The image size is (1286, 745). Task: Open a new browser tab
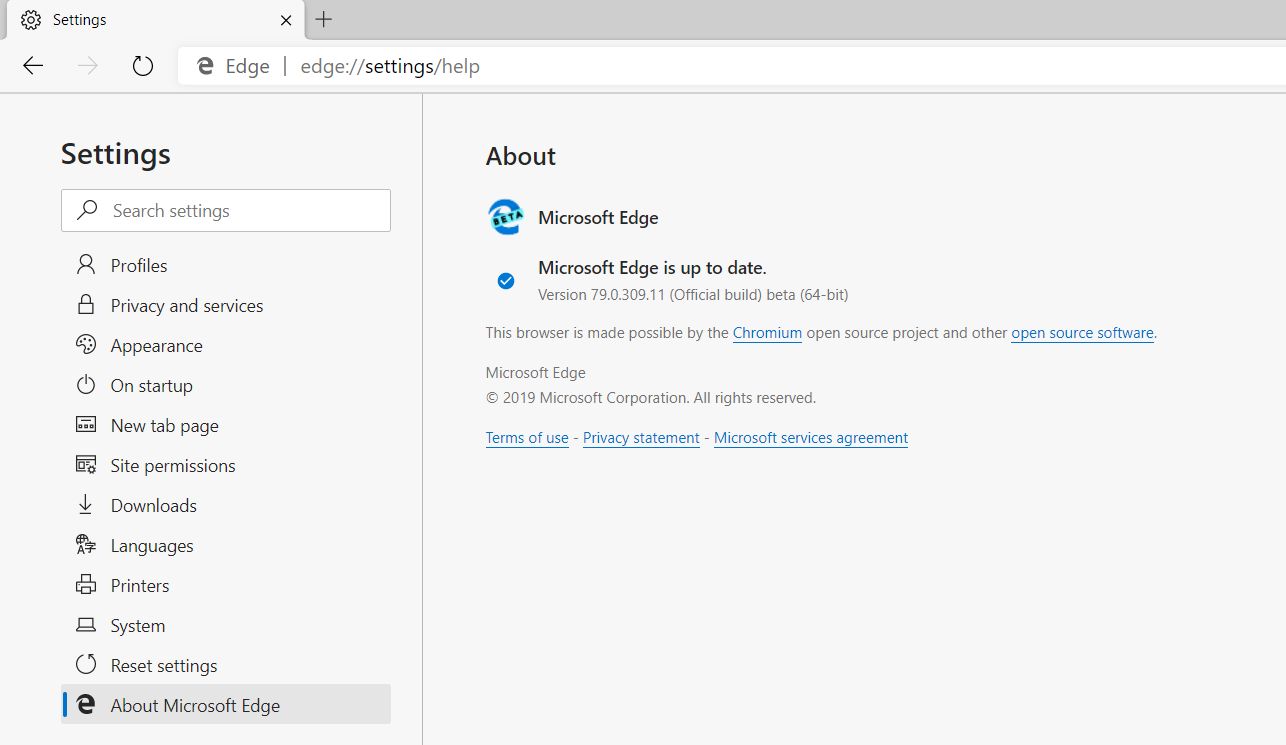[322, 19]
